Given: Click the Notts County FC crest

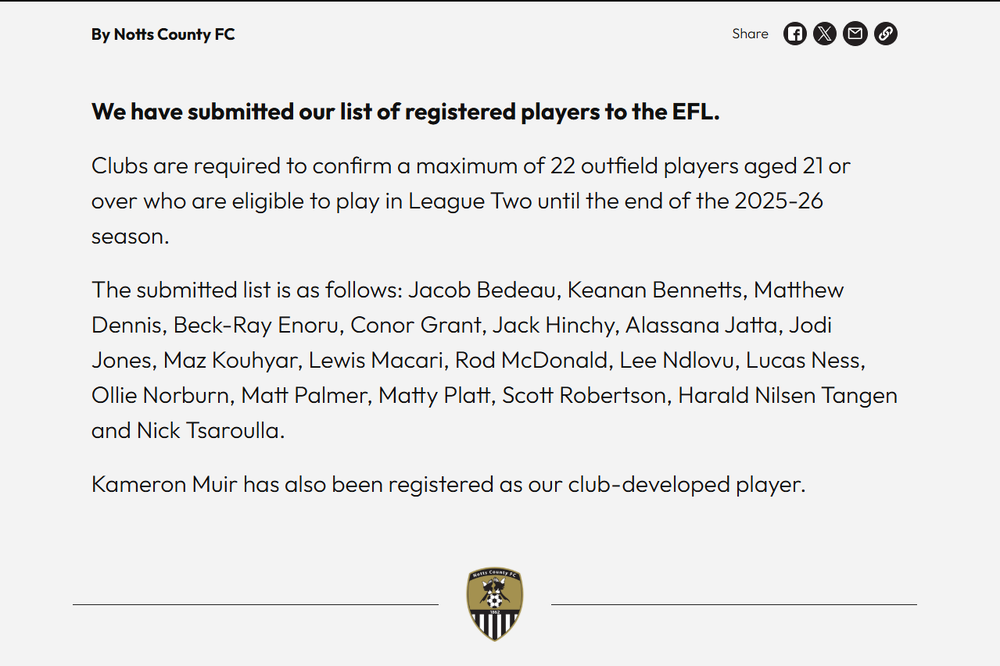Looking at the screenshot, I should (495, 604).
